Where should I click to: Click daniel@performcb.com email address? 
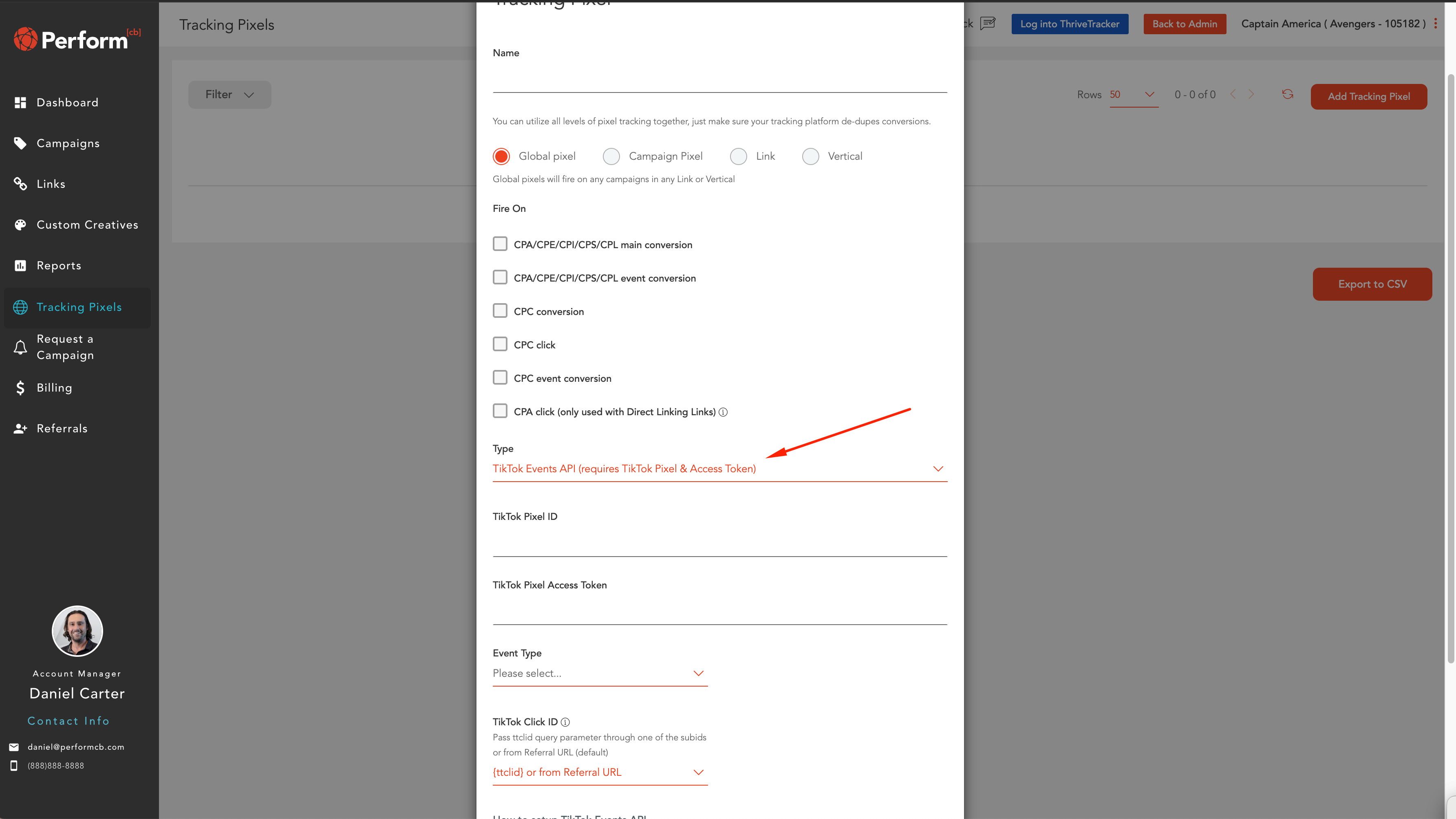click(x=76, y=747)
